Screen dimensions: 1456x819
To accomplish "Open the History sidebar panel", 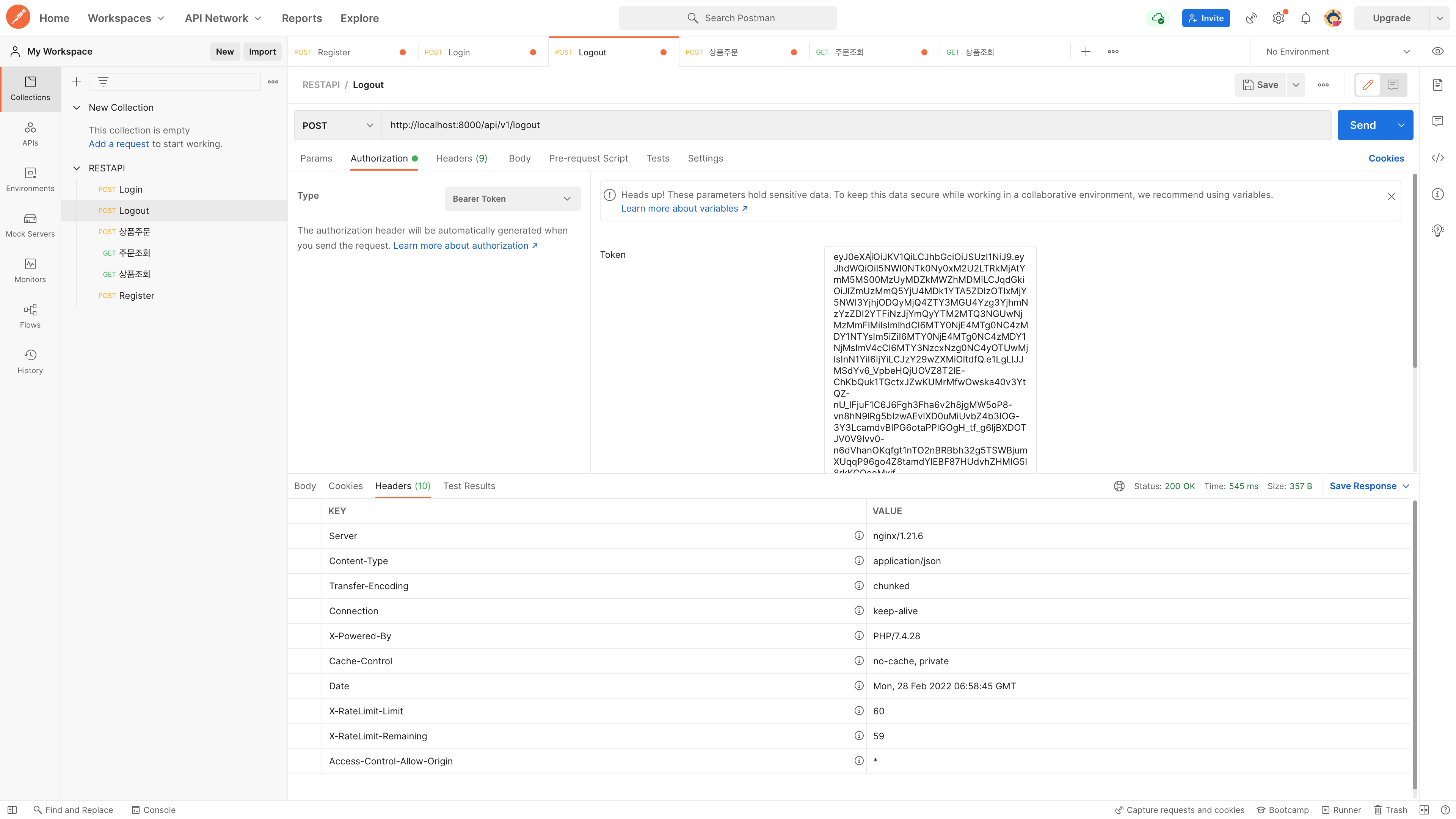I will 30,361.
